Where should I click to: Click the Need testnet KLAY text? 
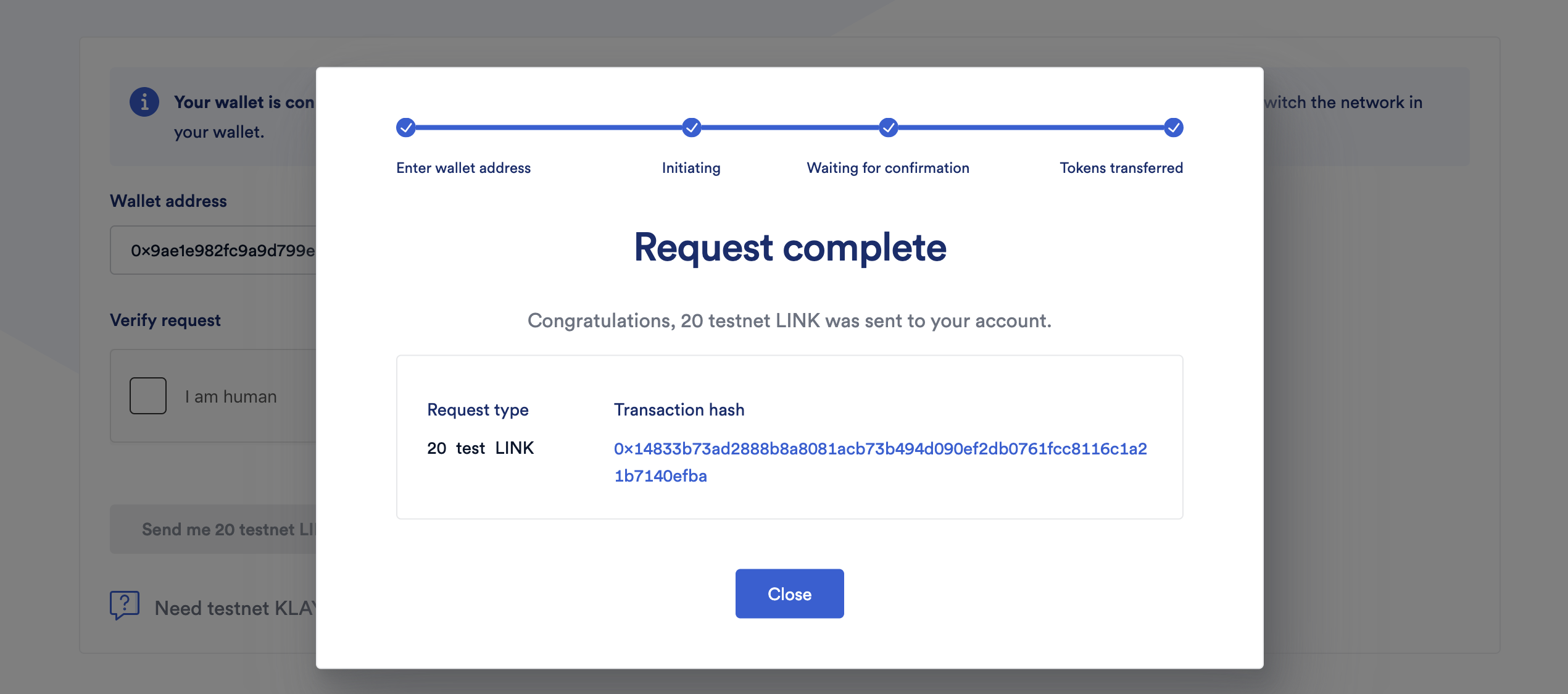point(236,608)
